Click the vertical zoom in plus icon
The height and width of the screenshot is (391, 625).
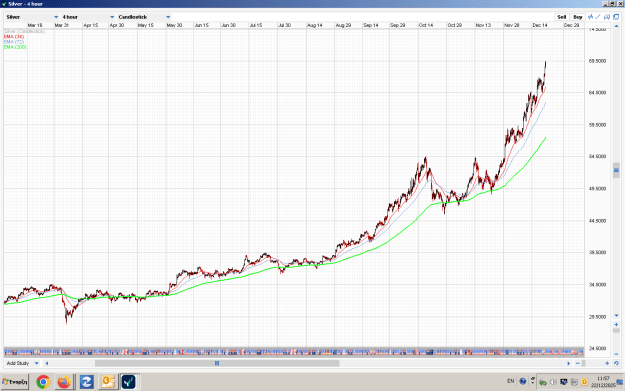click(616, 324)
